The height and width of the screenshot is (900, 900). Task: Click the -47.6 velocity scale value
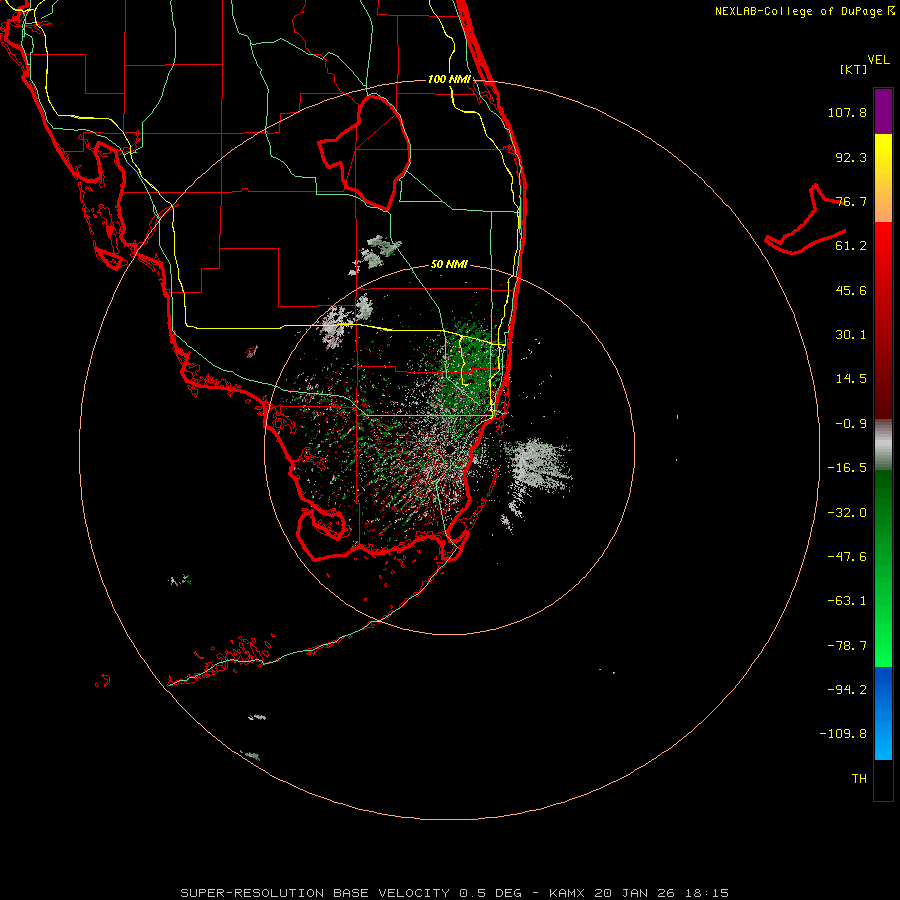(x=847, y=557)
